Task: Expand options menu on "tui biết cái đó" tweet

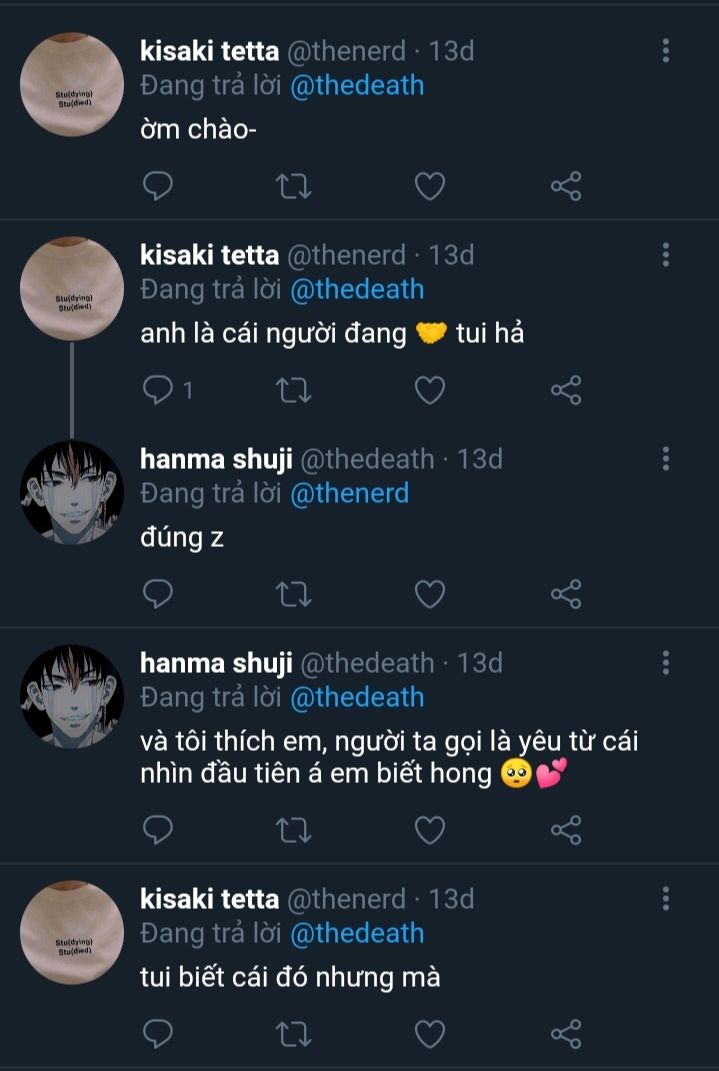Action: (666, 898)
